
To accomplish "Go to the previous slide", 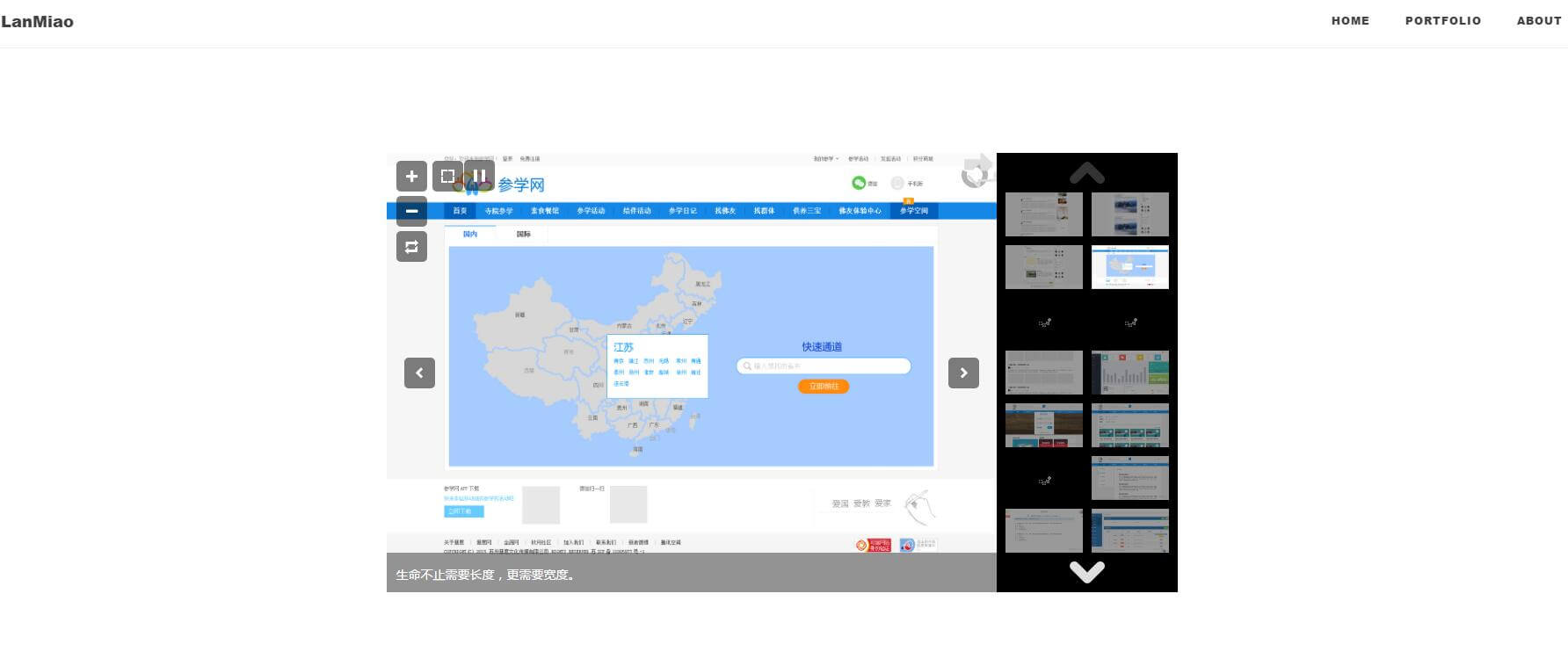I will click(x=419, y=373).
